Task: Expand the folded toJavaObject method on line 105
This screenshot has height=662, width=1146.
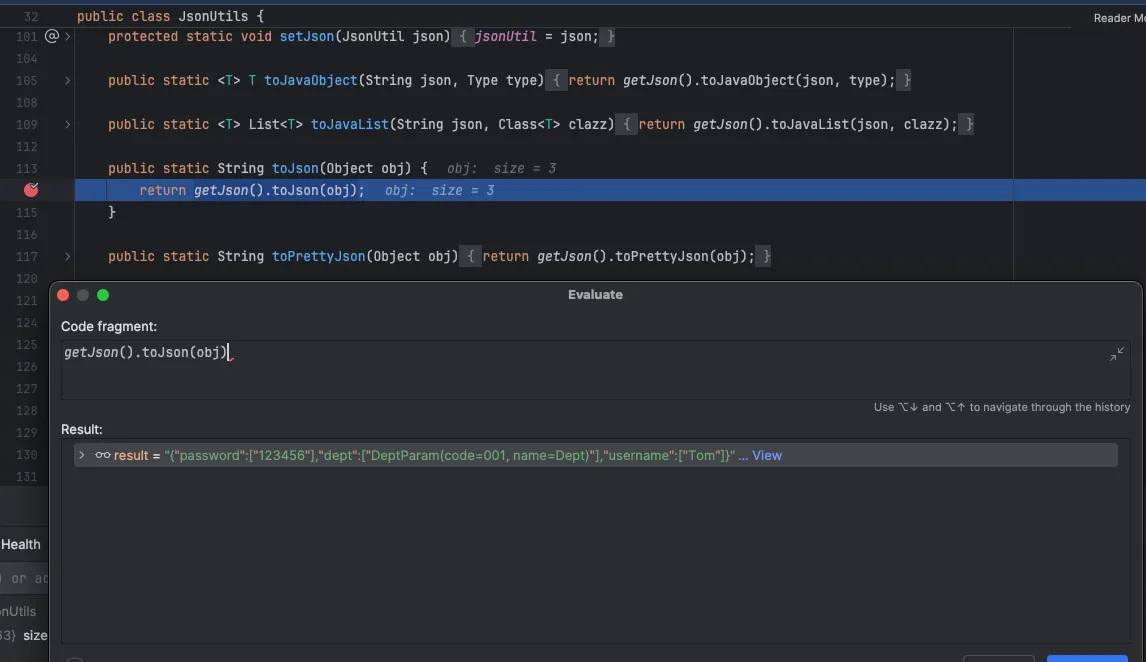Action: coord(67,80)
